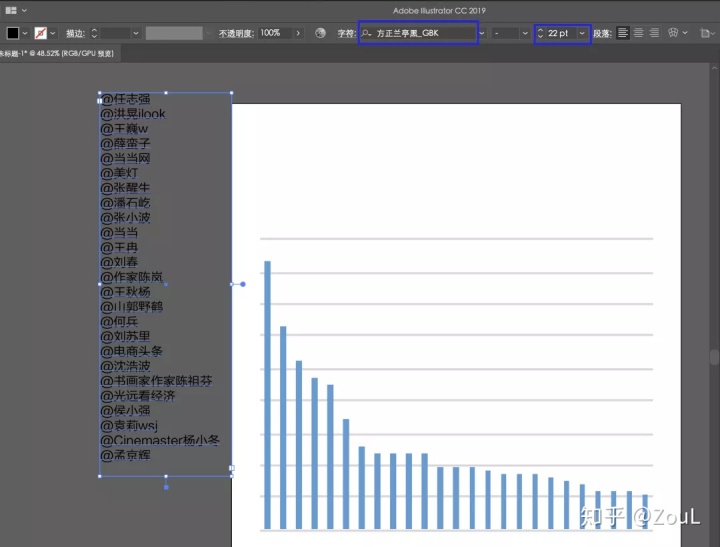Expand the opacity slider arrow
The height and width of the screenshot is (547, 720).
(x=298, y=33)
